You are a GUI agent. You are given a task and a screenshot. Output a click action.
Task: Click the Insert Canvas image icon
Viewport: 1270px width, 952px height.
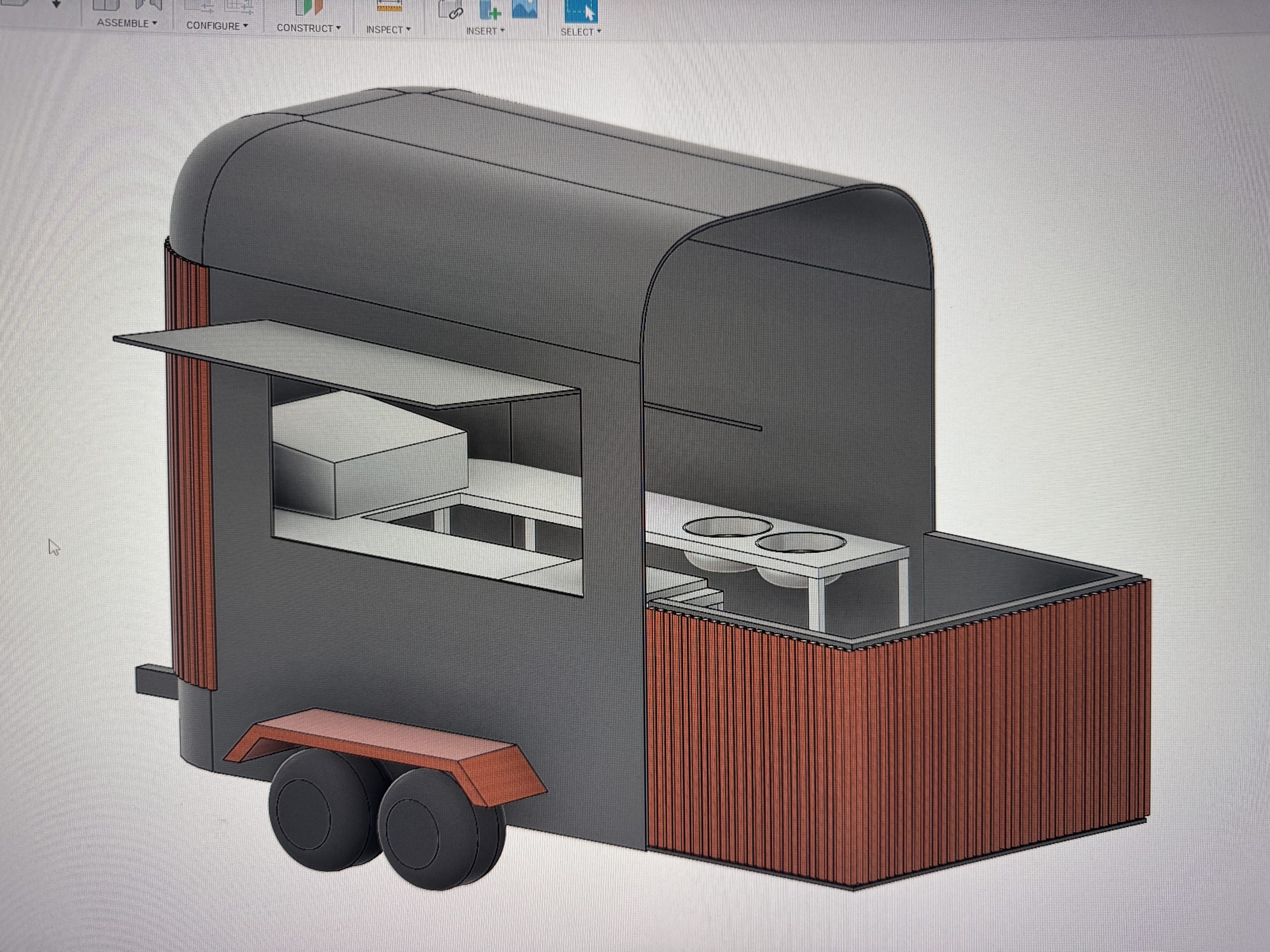524,8
